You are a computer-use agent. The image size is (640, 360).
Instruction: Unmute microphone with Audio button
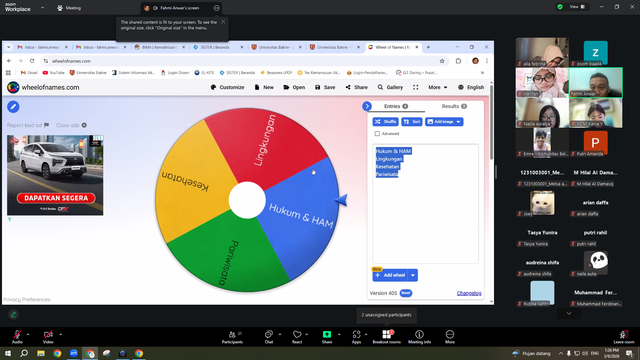(17, 337)
